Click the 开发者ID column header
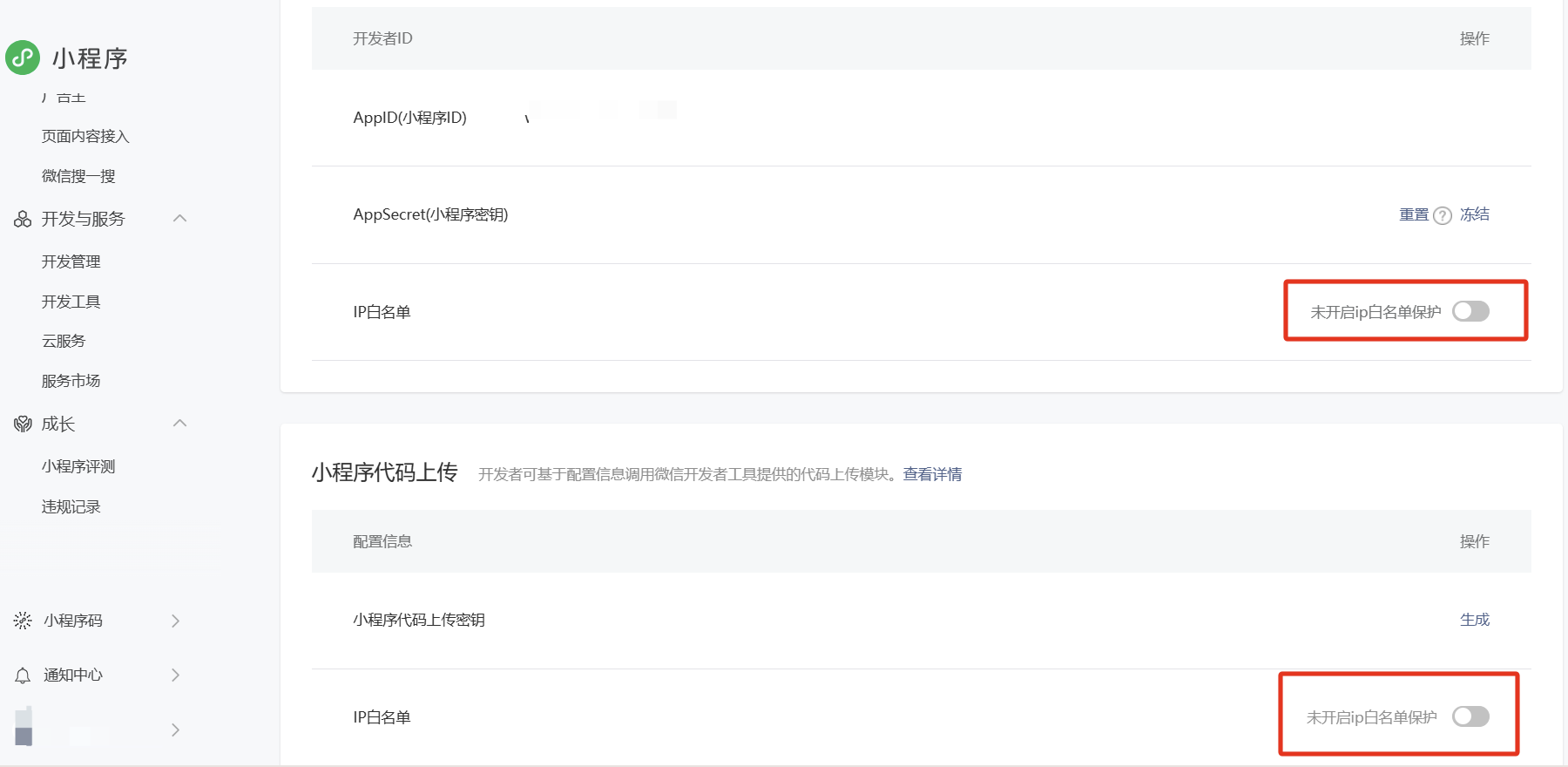The image size is (1568, 767). tap(382, 38)
